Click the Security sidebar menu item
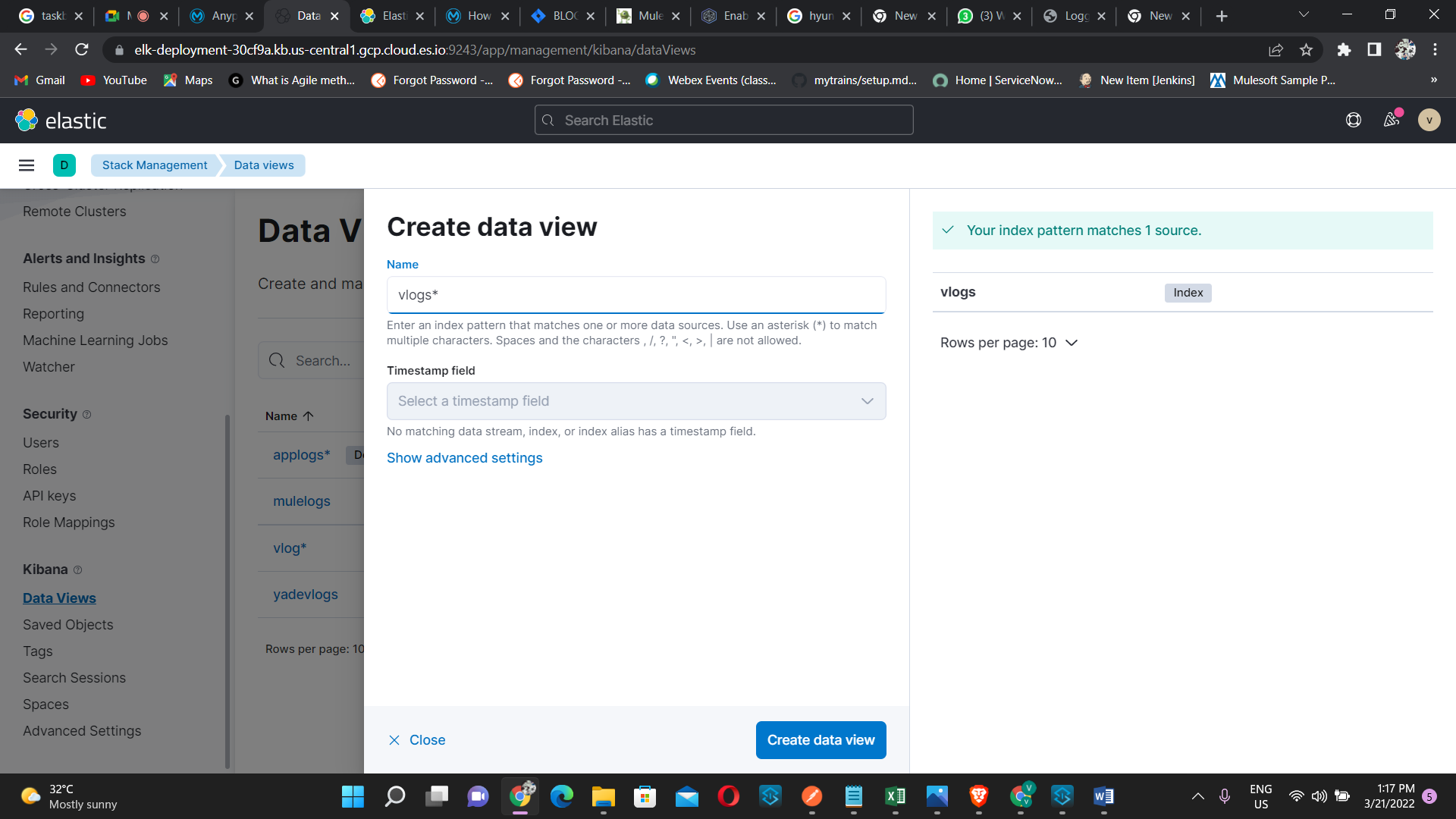 tap(50, 413)
